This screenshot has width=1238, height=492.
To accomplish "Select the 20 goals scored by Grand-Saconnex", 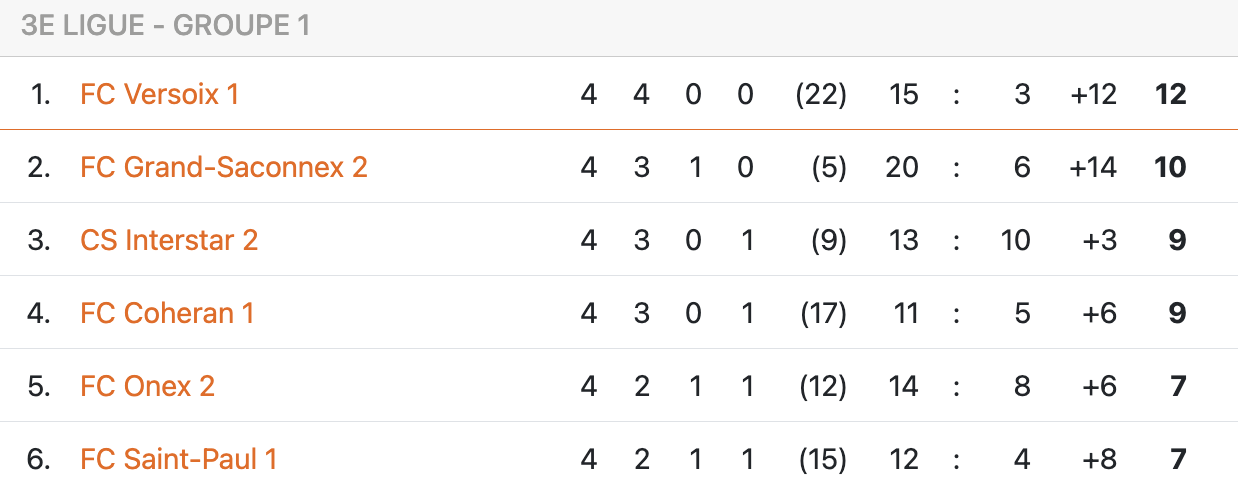I will [902, 167].
